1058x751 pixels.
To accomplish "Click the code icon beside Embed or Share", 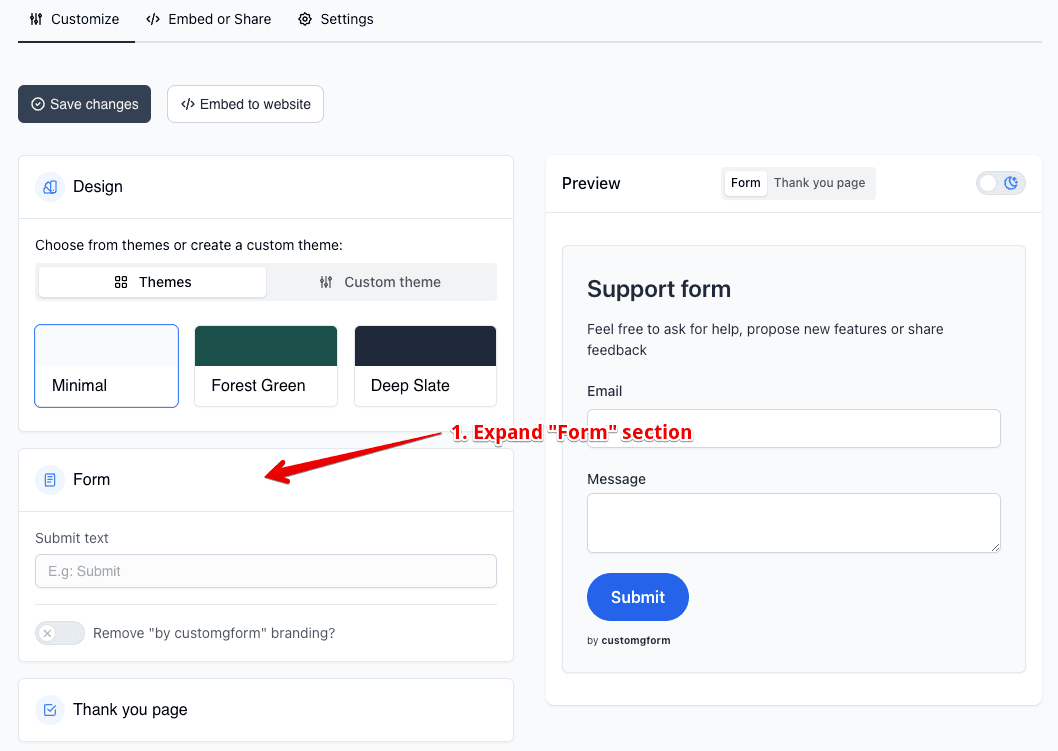I will click(x=153, y=19).
